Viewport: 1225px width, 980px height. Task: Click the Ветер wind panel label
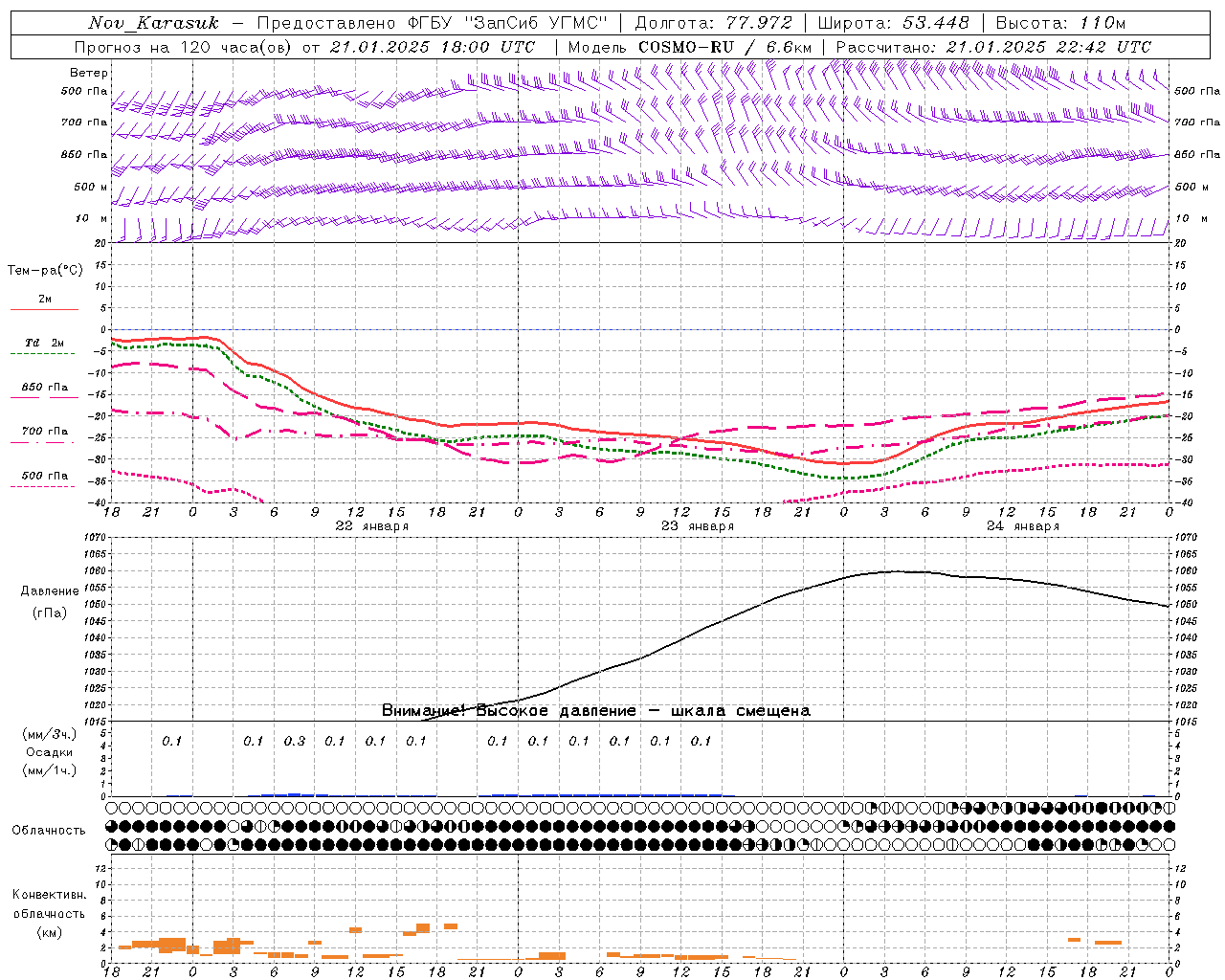(x=89, y=73)
